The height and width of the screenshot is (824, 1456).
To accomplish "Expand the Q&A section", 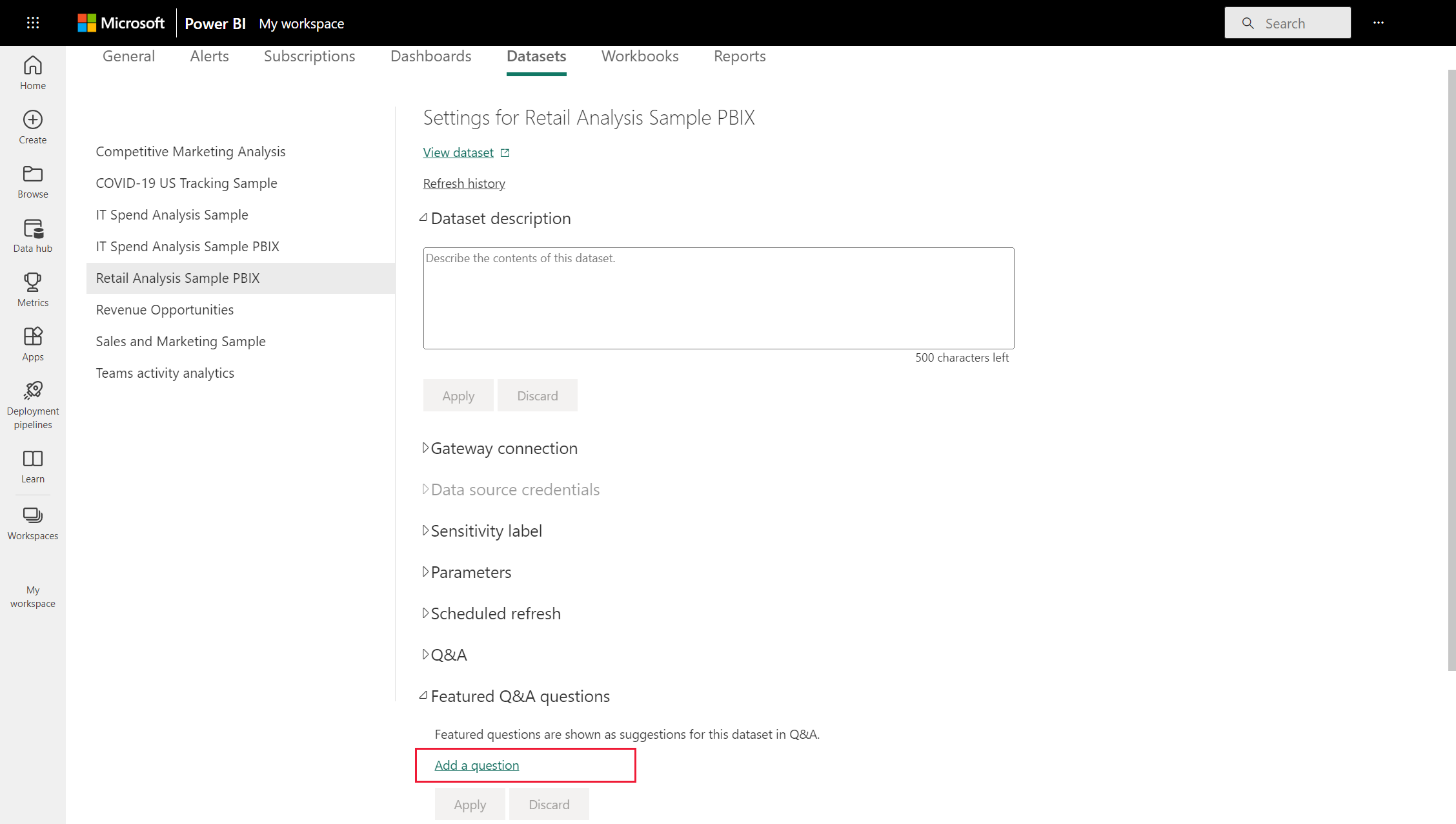I will [x=424, y=654].
